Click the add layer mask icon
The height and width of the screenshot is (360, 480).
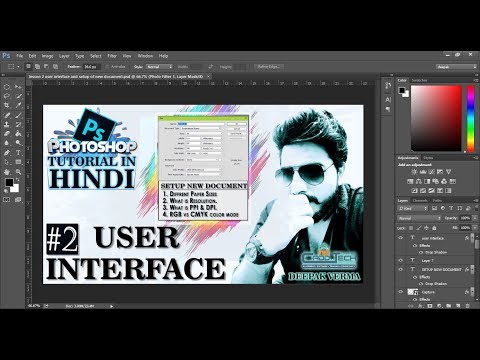pos(430,306)
